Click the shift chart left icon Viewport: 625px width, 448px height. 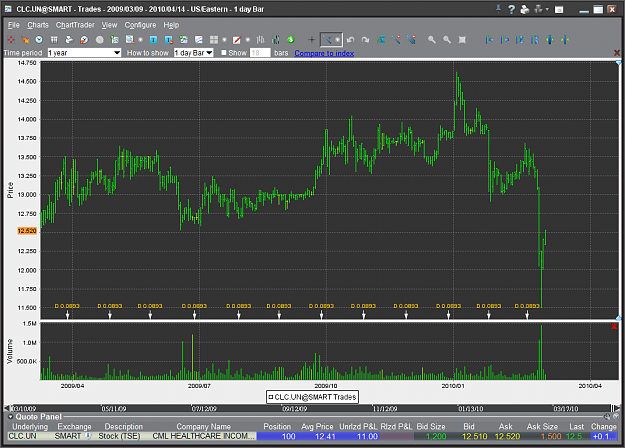click(489, 39)
